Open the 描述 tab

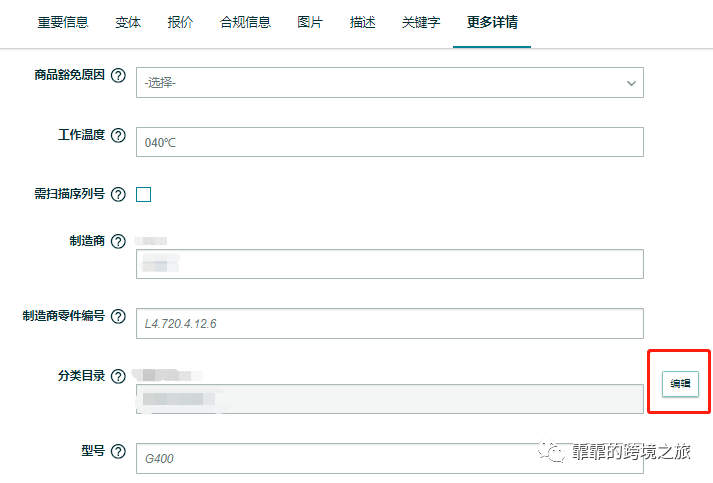[363, 22]
